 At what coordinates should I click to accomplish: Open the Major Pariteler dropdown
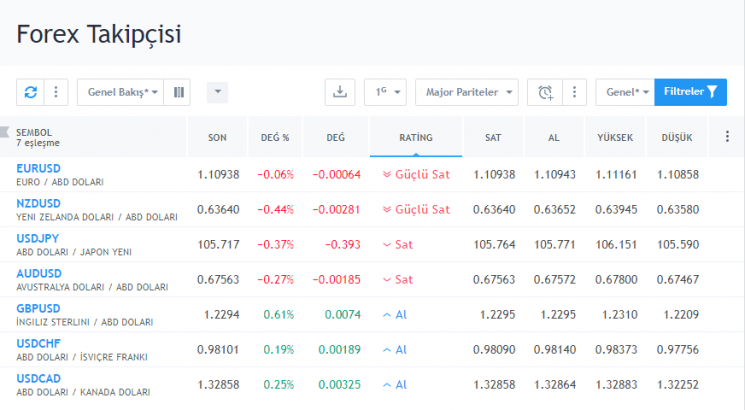(467, 92)
